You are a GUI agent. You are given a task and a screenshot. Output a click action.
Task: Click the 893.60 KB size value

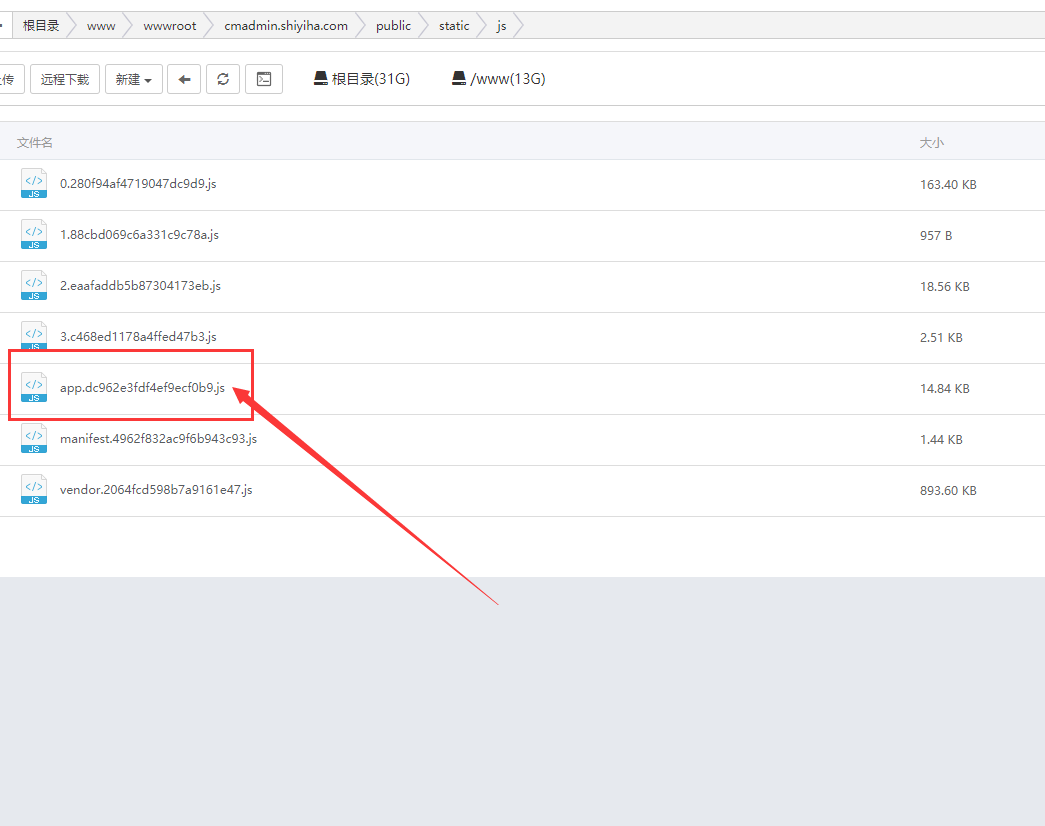[x=948, y=491]
